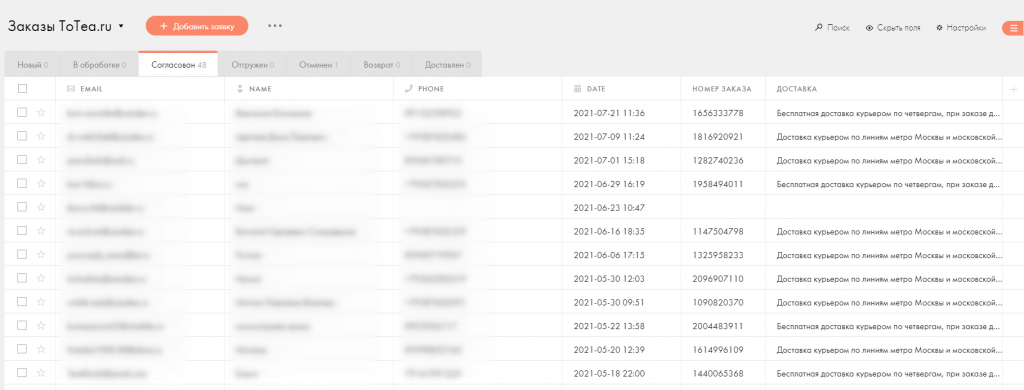Star the order dated 2021-07-21 11:36
The image size is (1024, 390).
pos(41,112)
